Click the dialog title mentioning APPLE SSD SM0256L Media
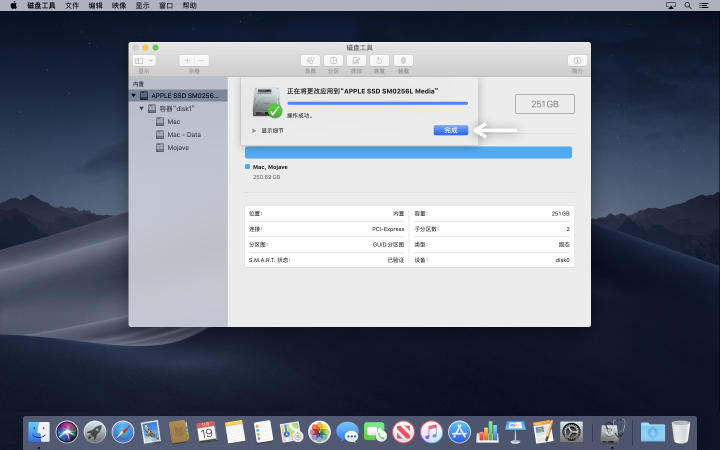Screen dimensions: 720x450 [x=363, y=91]
